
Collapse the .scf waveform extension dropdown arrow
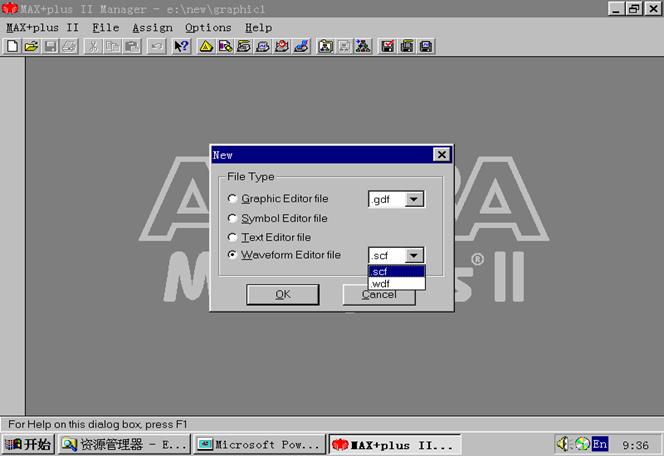414,255
